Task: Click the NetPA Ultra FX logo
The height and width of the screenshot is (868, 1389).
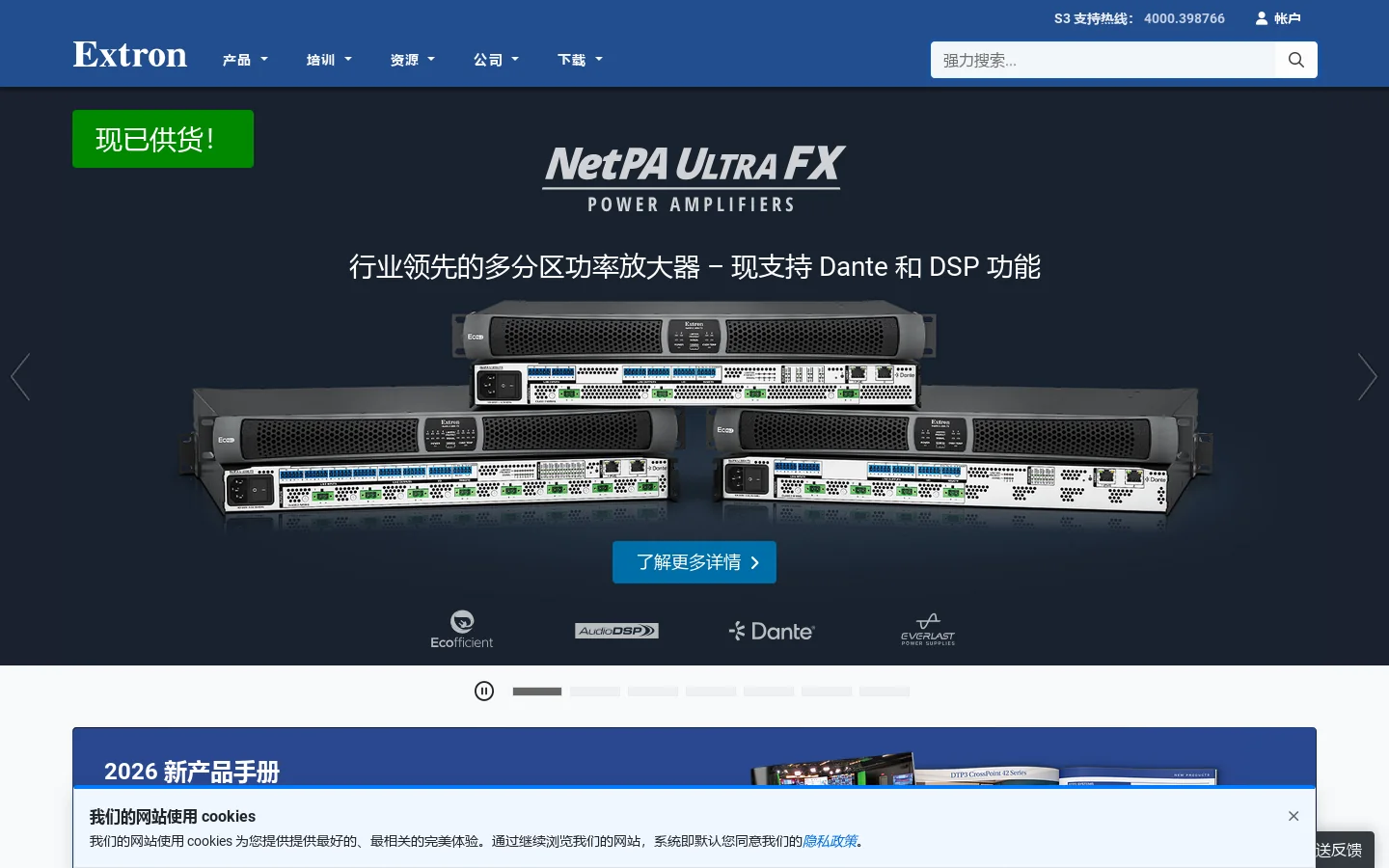Action: [692, 178]
